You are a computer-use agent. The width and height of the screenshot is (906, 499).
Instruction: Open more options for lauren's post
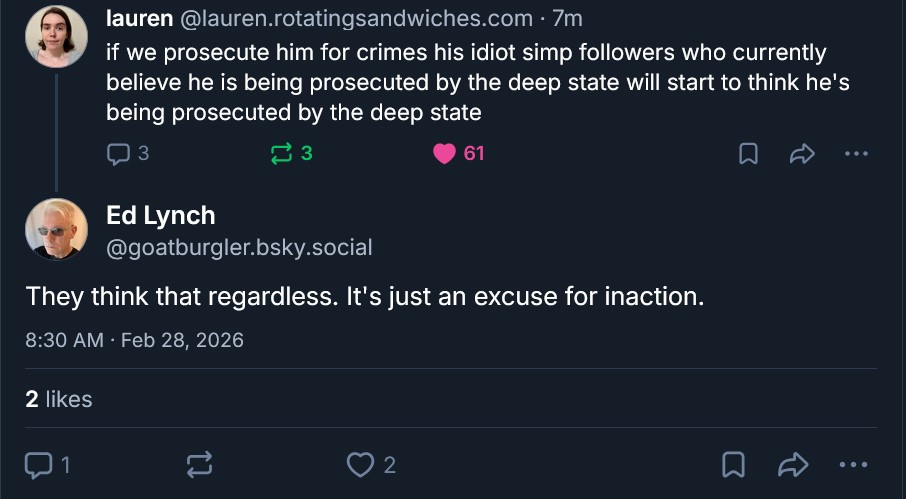coord(856,154)
